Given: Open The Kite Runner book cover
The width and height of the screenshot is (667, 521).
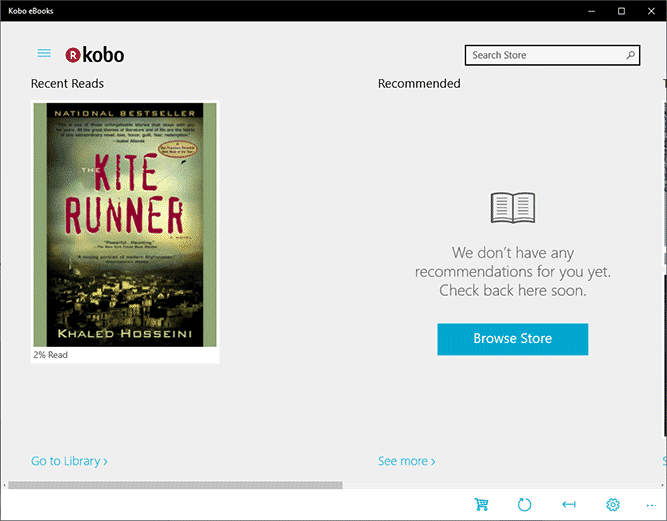Looking at the screenshot, I should coord(125,224).
